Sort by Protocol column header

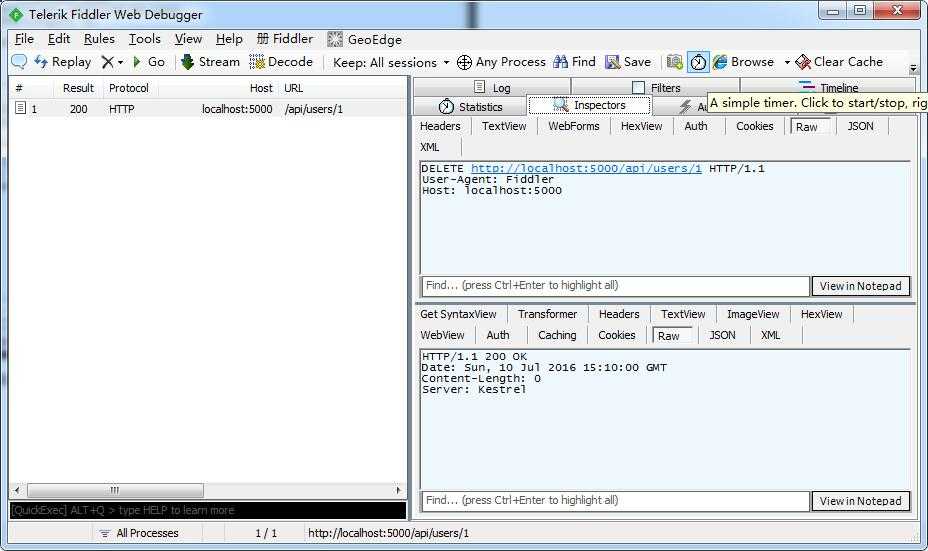(128, 88)
